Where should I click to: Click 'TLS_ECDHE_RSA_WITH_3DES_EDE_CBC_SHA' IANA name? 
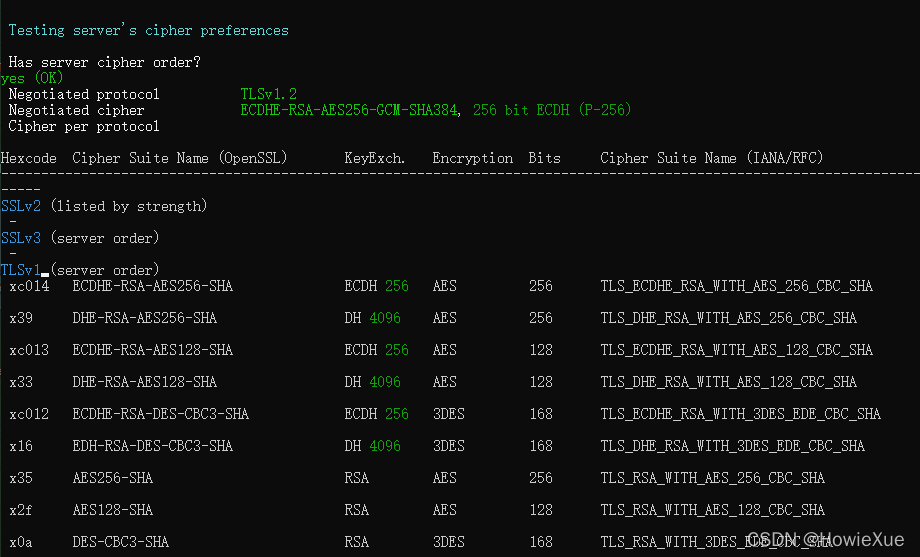740,414
